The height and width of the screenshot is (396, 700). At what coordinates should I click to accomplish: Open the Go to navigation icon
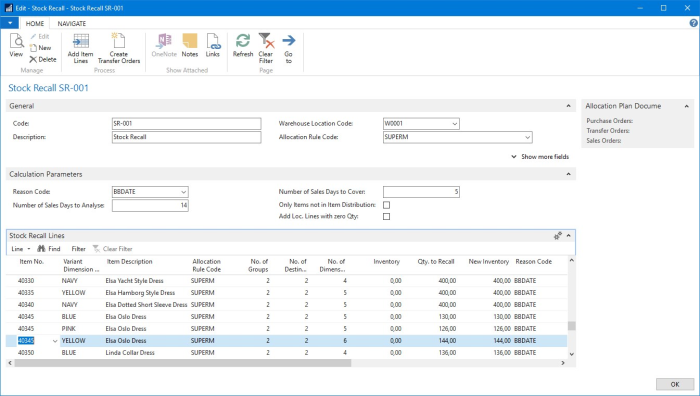coord(289,41)
